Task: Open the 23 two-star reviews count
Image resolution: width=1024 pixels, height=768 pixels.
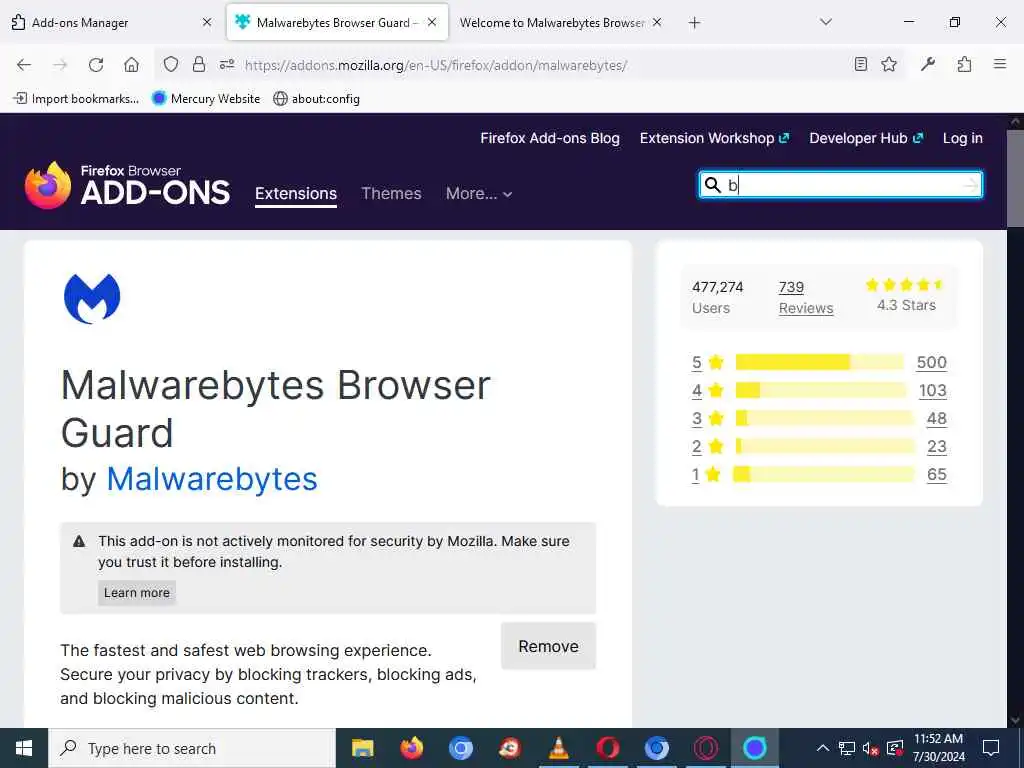Action: point(936,447)
